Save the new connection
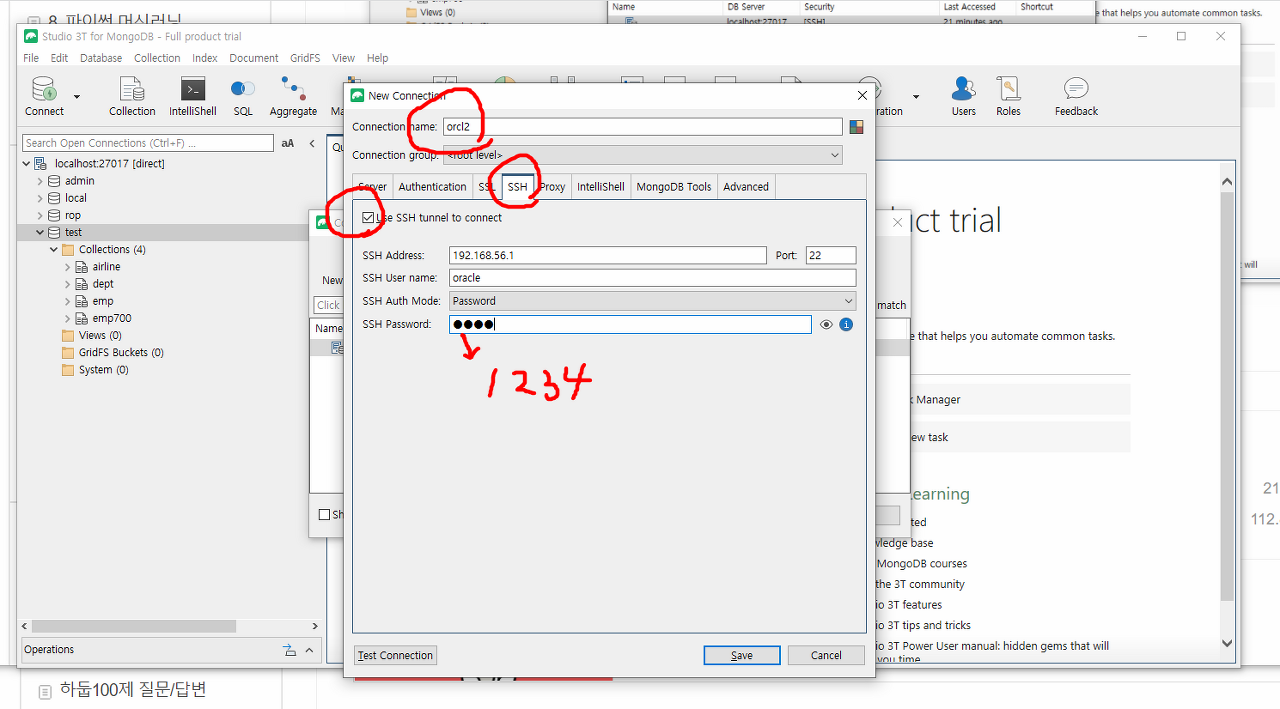1280x709 pixels. [742, 656]
